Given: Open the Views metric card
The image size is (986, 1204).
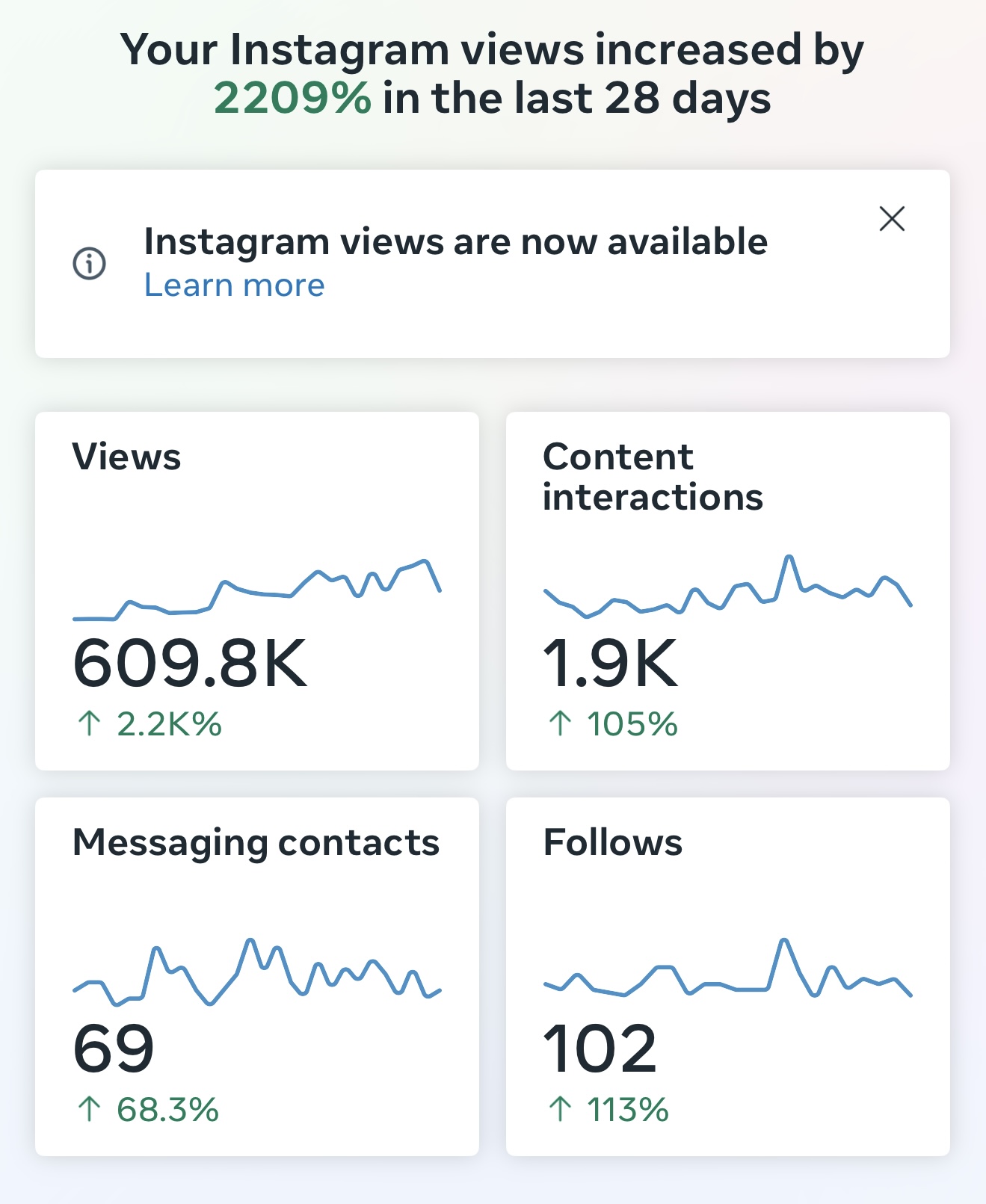Looking at the screenshot, I should (257, 591).
